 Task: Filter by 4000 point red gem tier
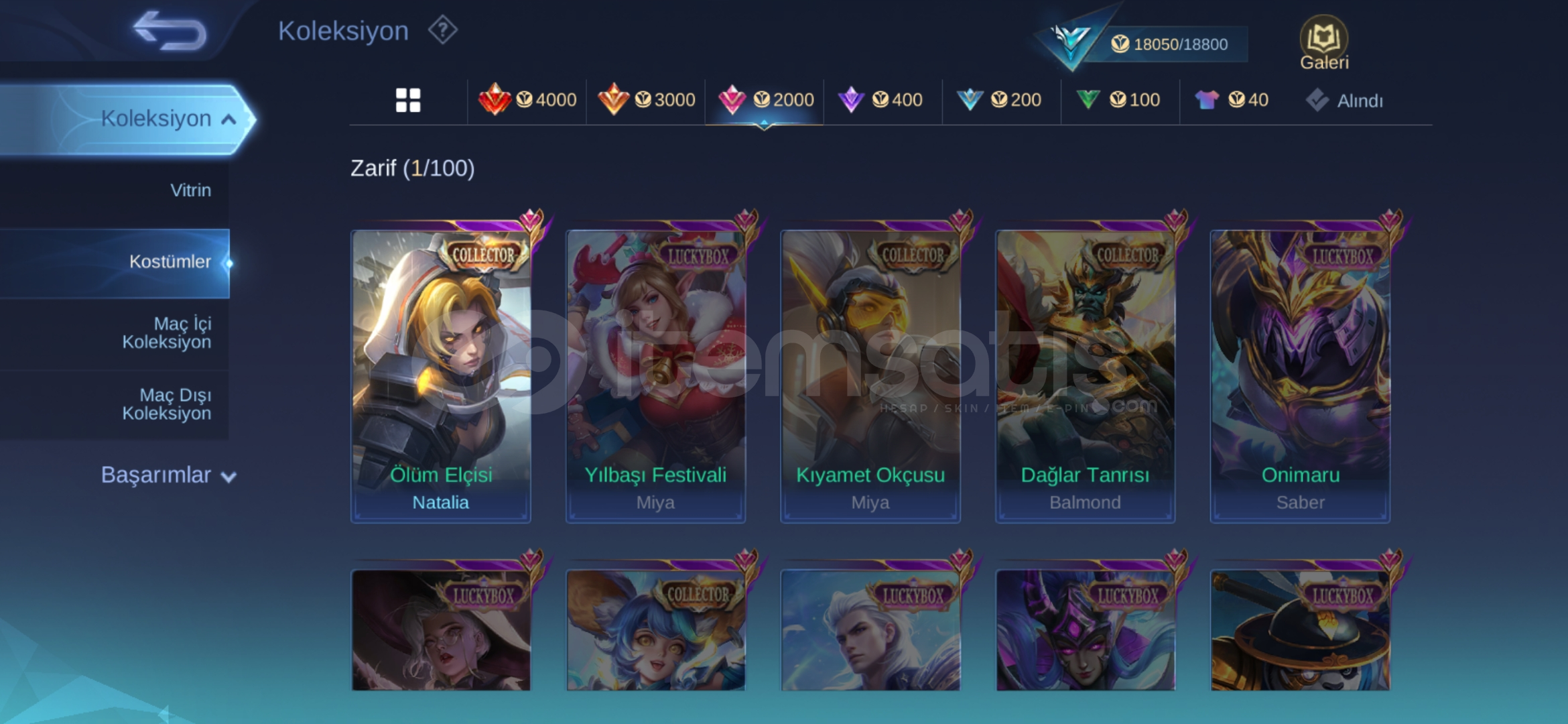pos(527,100)
